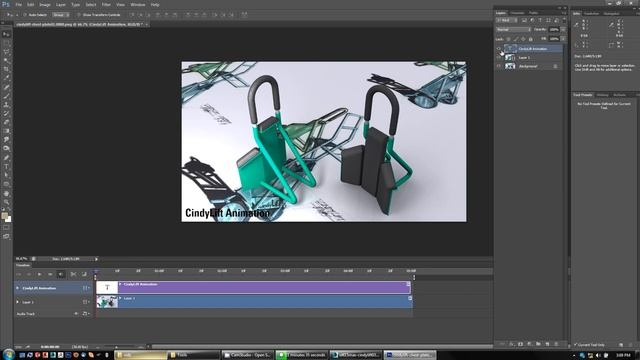Select the Horizontal Type tool in the toolbox

pos(6,166)
